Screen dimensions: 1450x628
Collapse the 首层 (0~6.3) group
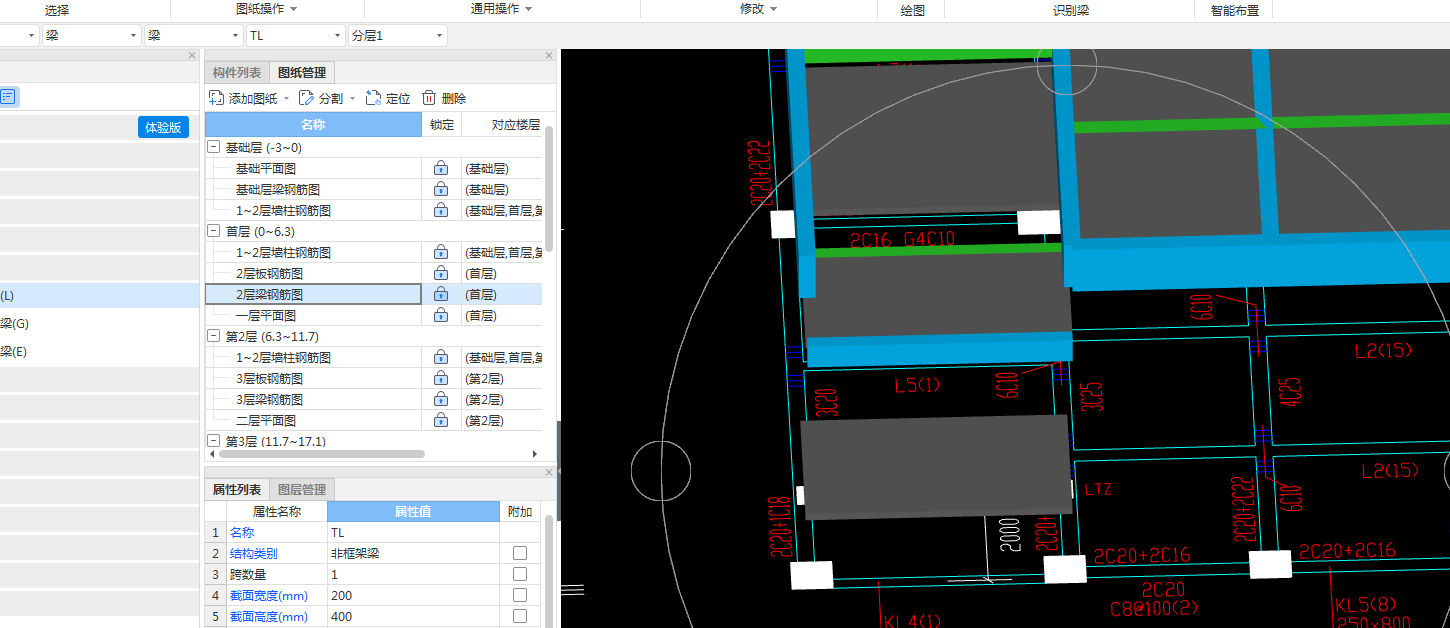click(x=213, y=231)
